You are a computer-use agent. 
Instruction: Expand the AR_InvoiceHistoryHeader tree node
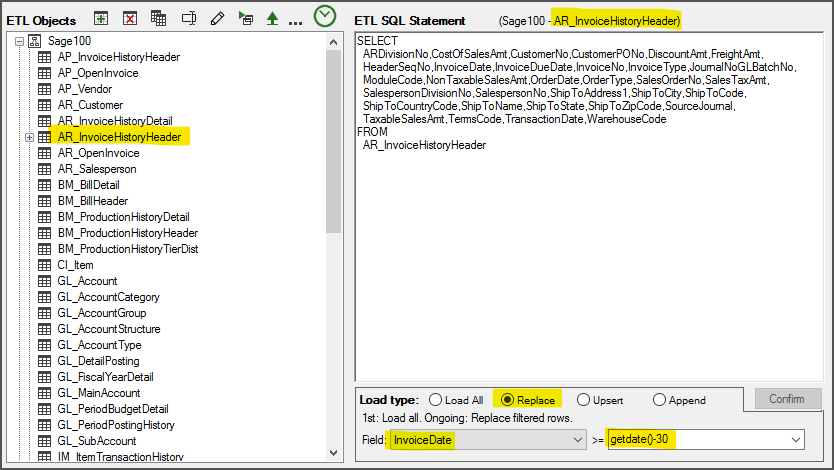point(30,137)
